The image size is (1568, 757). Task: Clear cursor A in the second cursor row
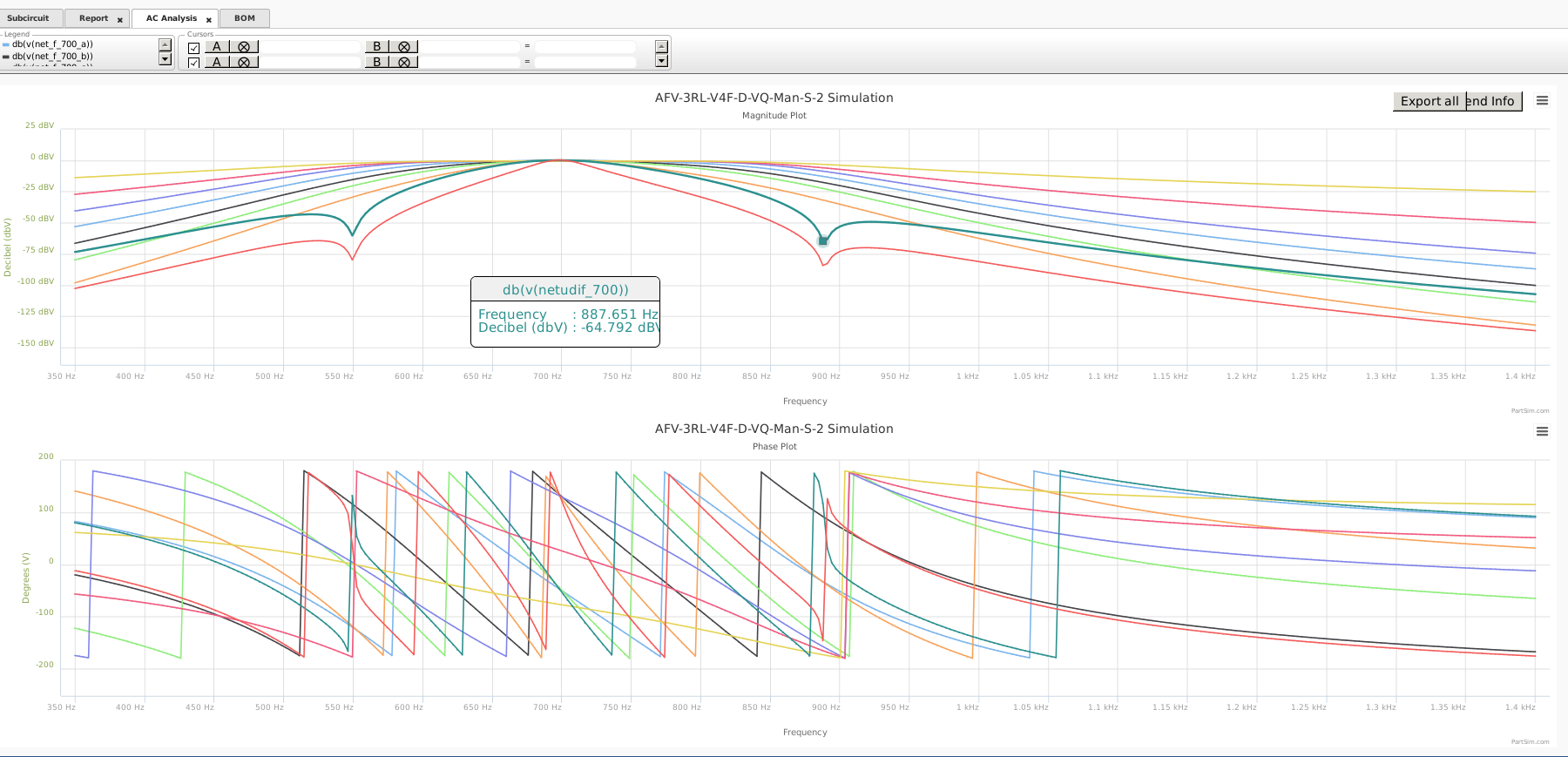[x=244, y=62]
